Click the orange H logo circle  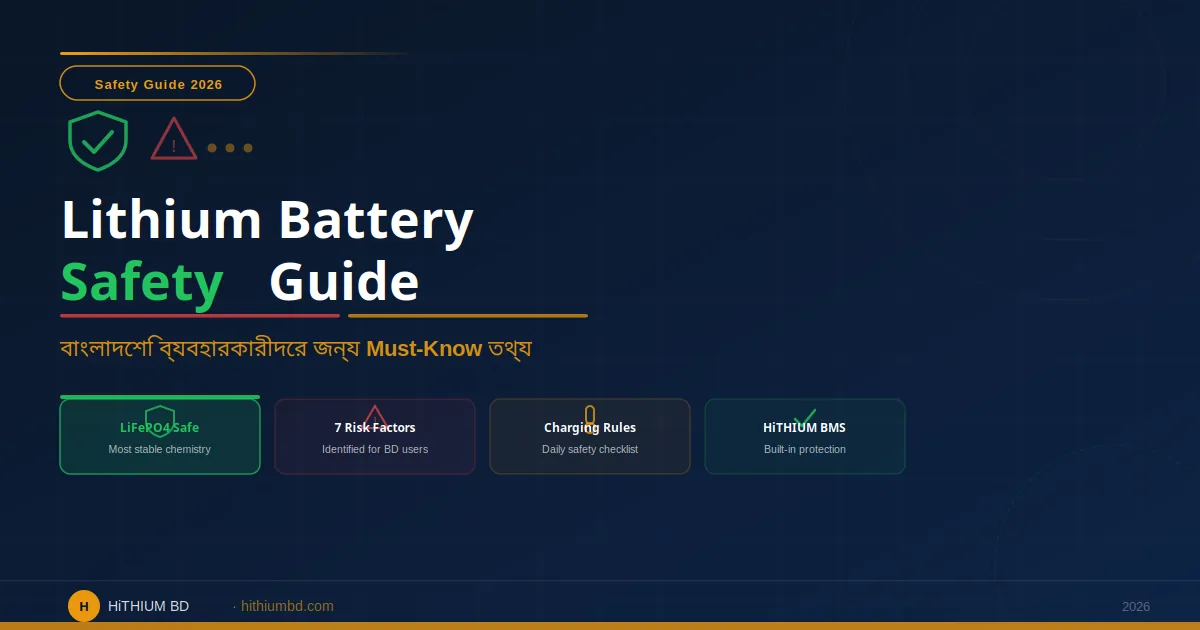[84, 606]
